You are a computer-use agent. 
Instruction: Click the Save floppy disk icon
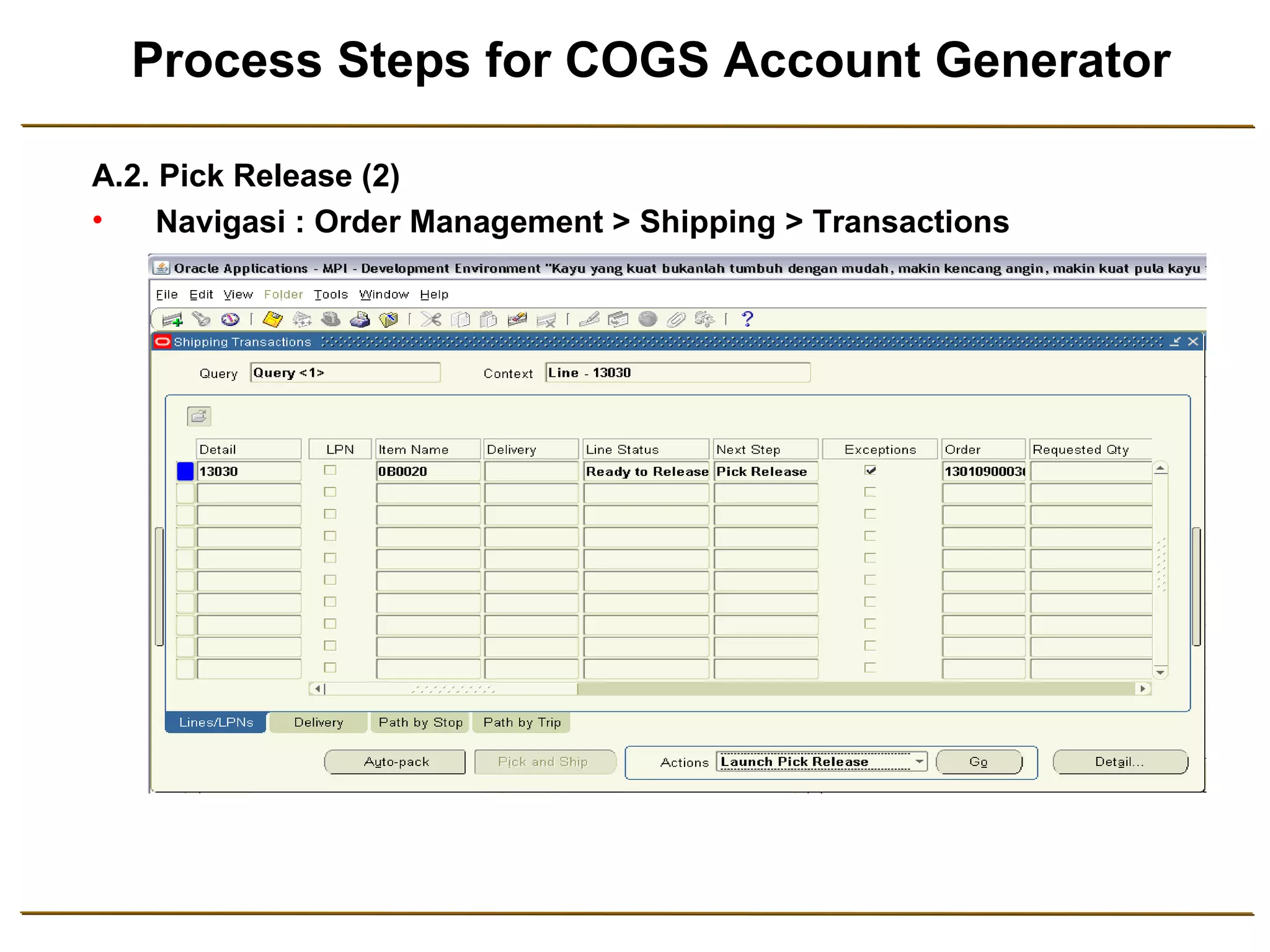coord(273,319)
